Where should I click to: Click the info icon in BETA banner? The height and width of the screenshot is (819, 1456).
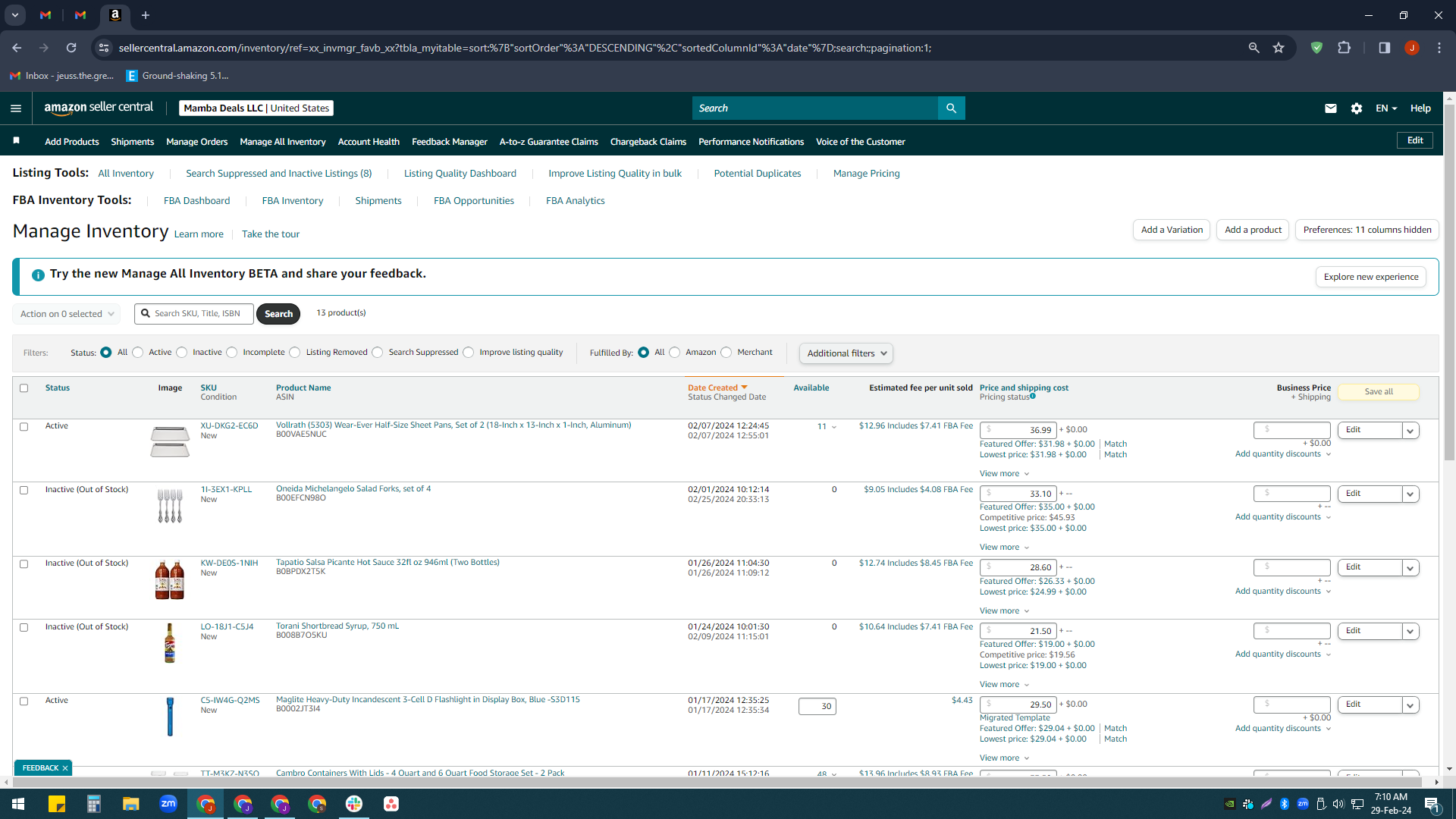pos(38,275)
